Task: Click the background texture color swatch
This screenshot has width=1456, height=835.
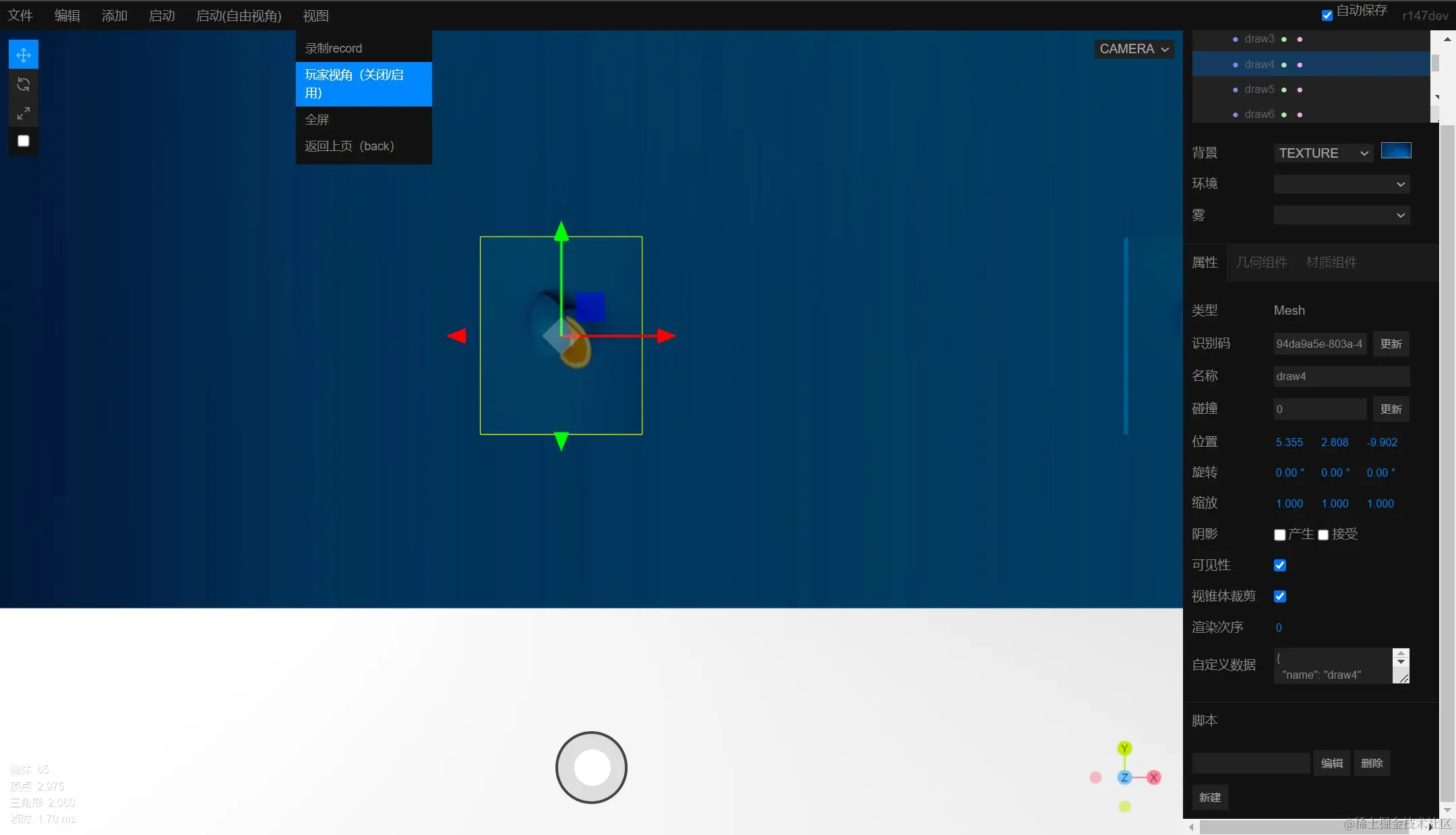Action: [x=1395, y=151]
